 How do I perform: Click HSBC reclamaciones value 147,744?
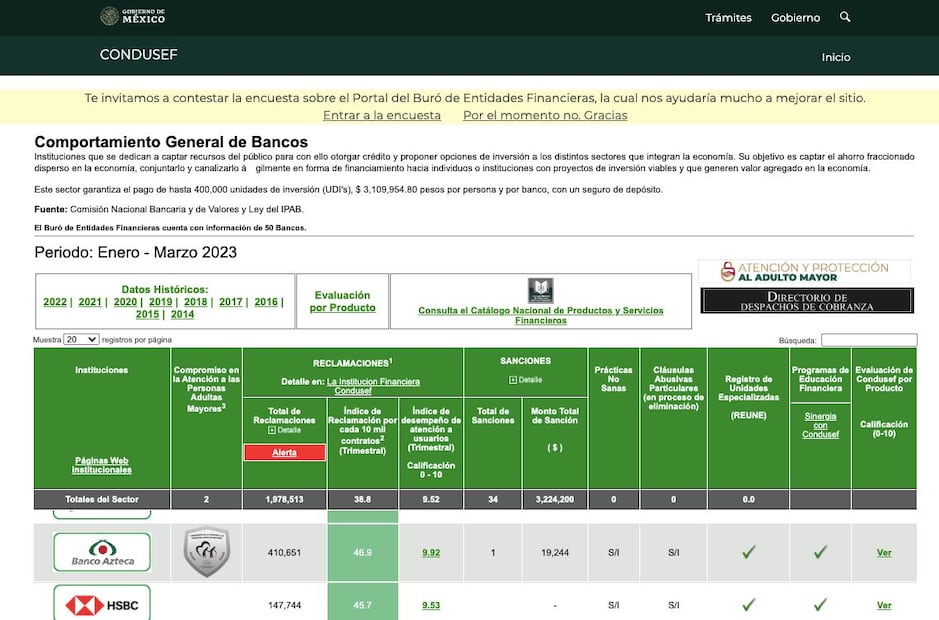[x=284, y=606]
